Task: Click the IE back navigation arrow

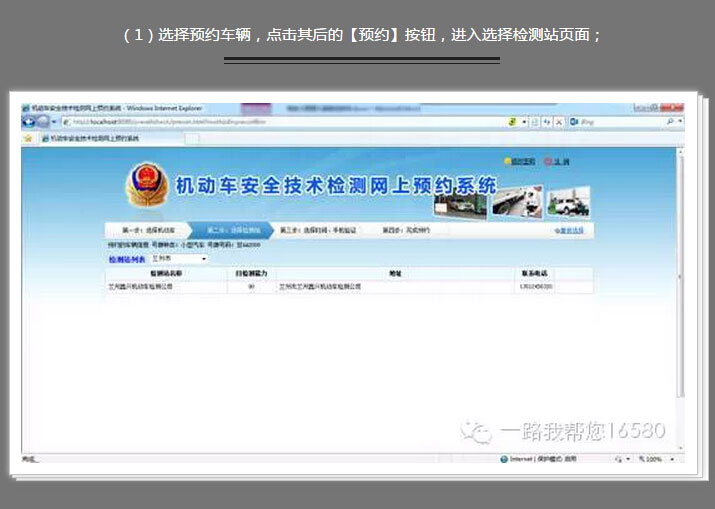Action: click(29, 122)
